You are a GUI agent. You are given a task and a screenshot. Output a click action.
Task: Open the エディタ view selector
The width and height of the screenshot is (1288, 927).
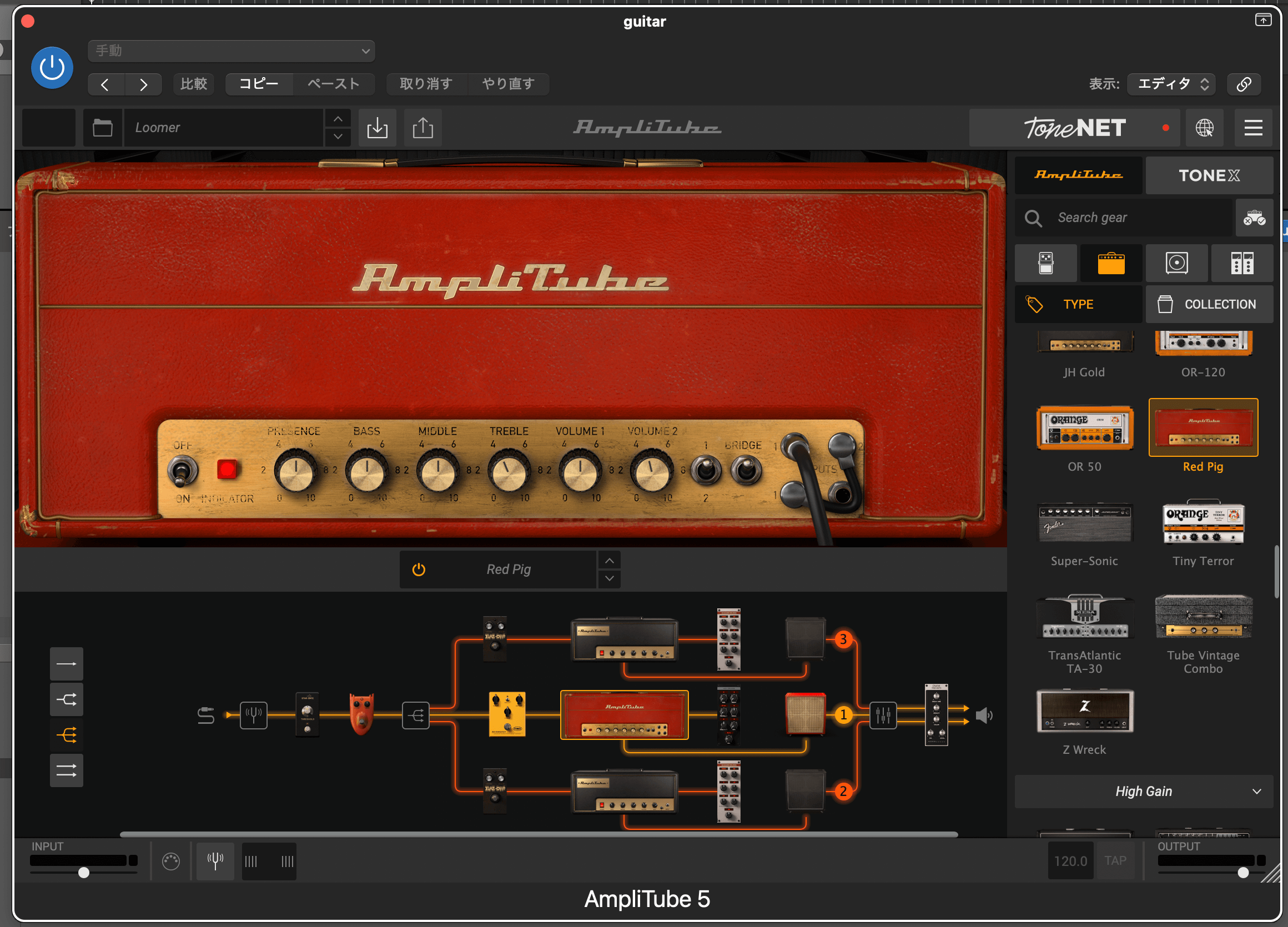[1171, 84]
